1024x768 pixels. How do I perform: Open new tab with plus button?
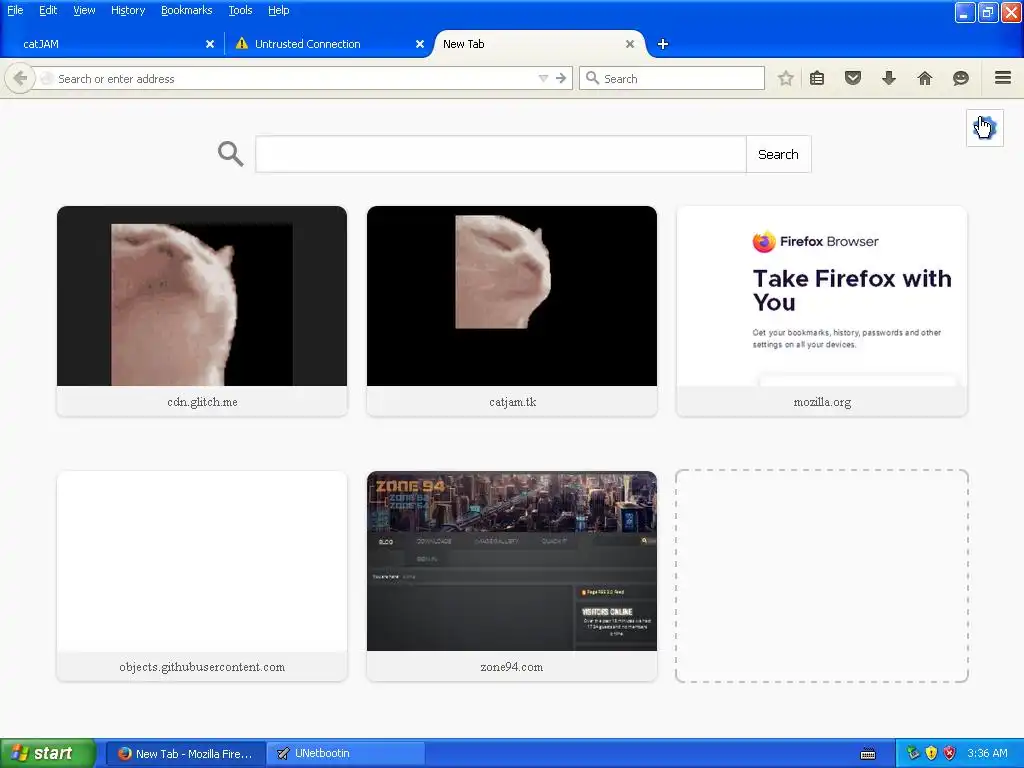663,44
